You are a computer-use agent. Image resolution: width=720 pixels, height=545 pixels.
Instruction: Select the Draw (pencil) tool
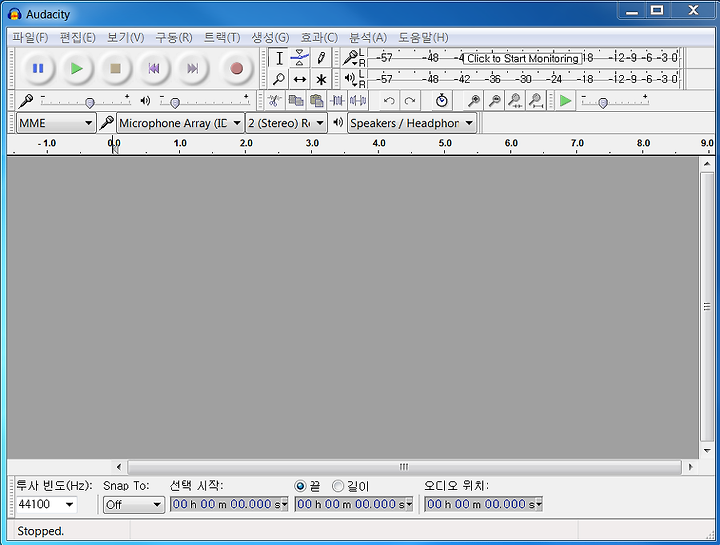pos(321,58)
